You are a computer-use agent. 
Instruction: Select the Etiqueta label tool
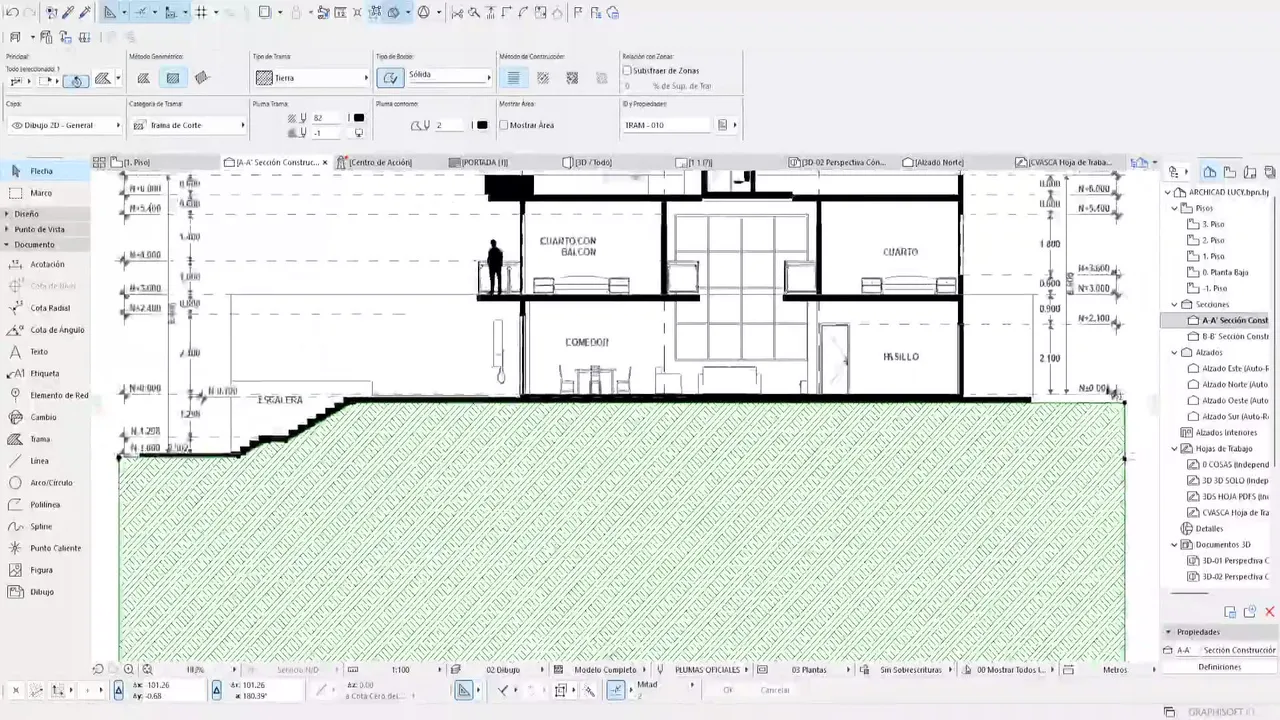[45, 373]
